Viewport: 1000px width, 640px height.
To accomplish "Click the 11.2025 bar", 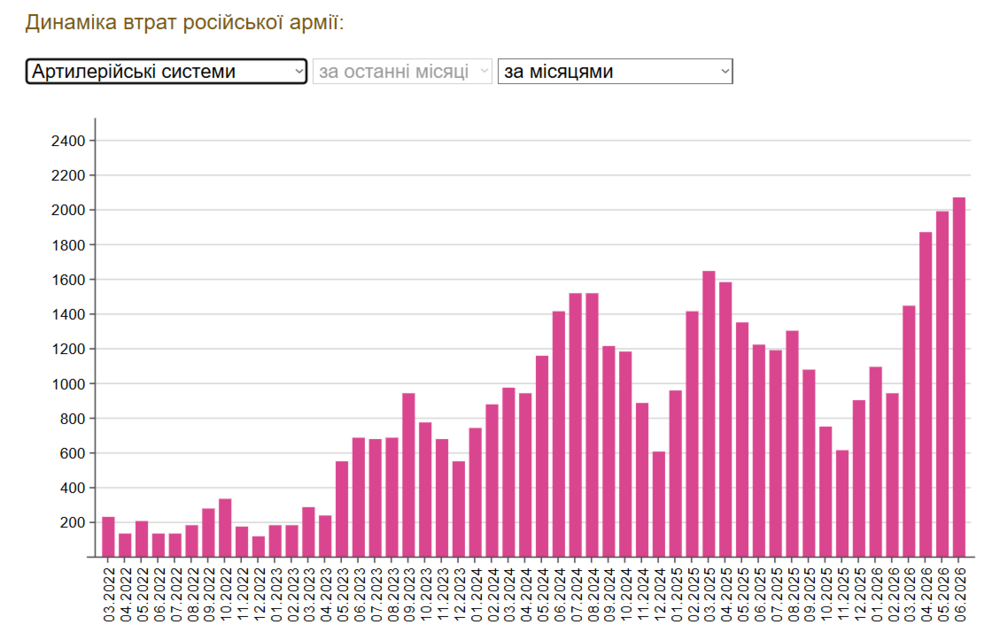I will 842,504.
